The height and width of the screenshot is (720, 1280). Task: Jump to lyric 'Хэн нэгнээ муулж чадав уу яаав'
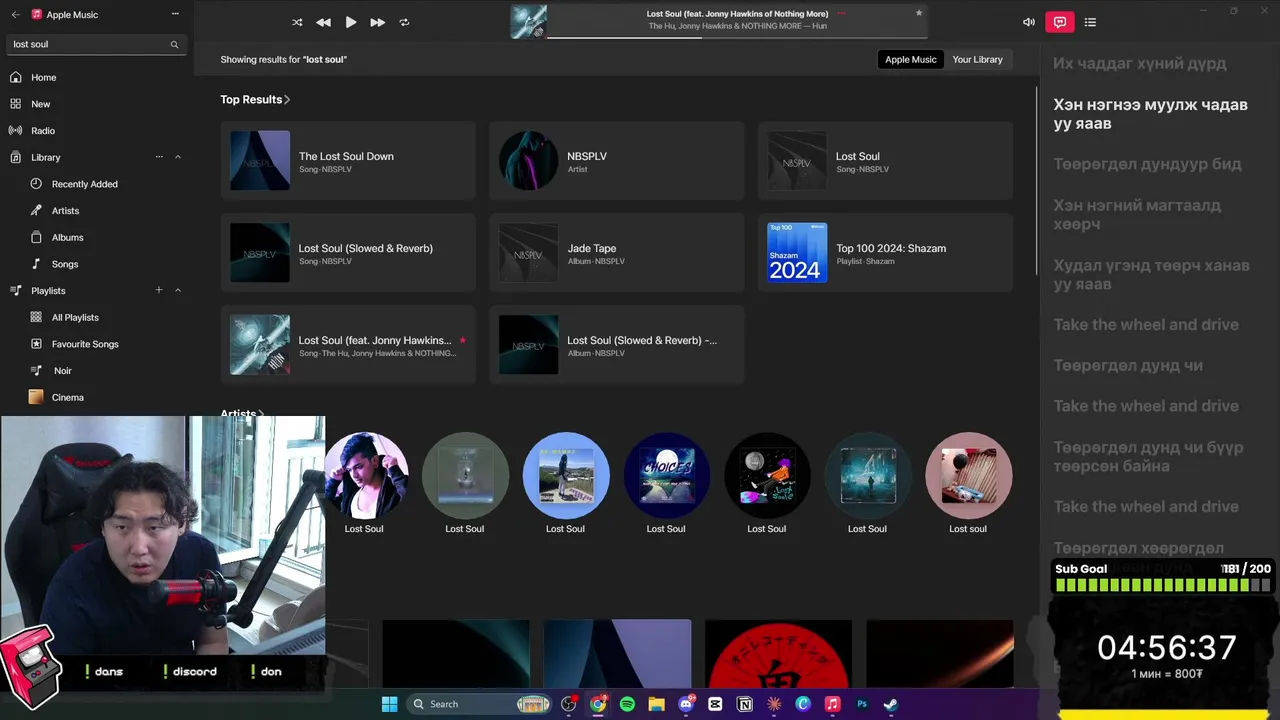coord(1150,114)
